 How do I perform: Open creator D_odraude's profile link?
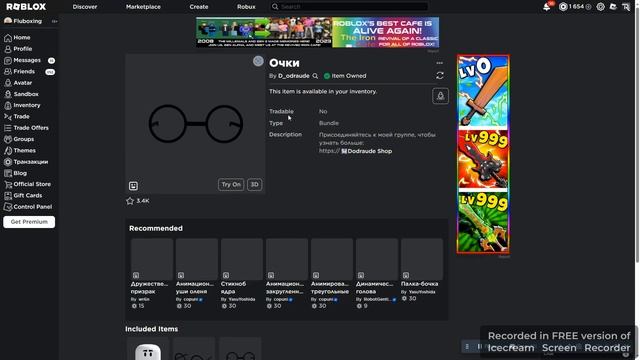point(293,76)
